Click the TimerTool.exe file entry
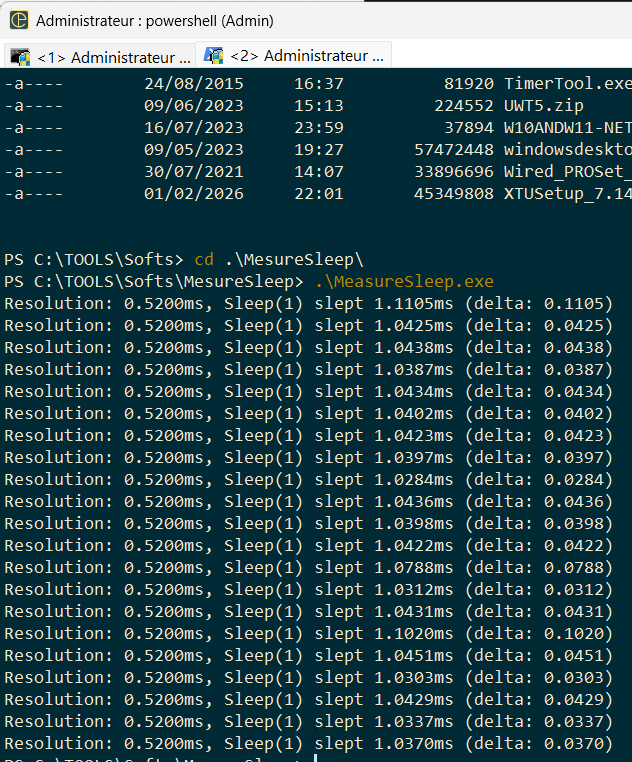632x762 pixels. pyautogui.click(x=567, y=83)
